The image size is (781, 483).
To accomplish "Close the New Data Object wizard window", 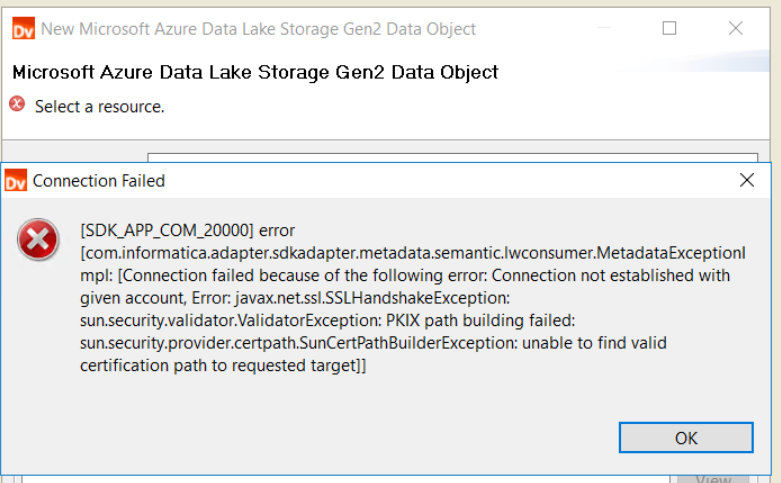I will click(x=736, y=28).
